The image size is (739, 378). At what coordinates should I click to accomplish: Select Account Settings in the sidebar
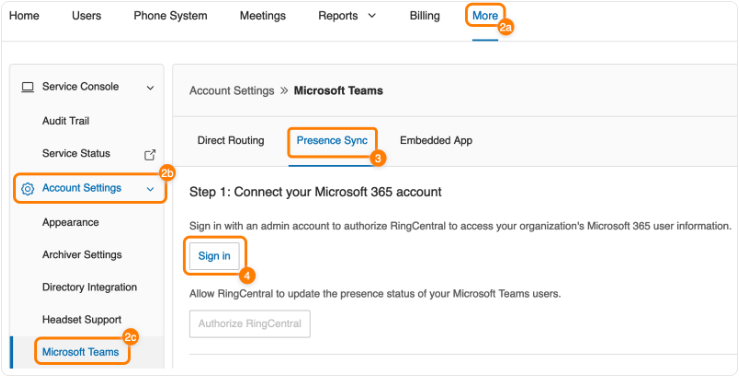coord(82,188)
